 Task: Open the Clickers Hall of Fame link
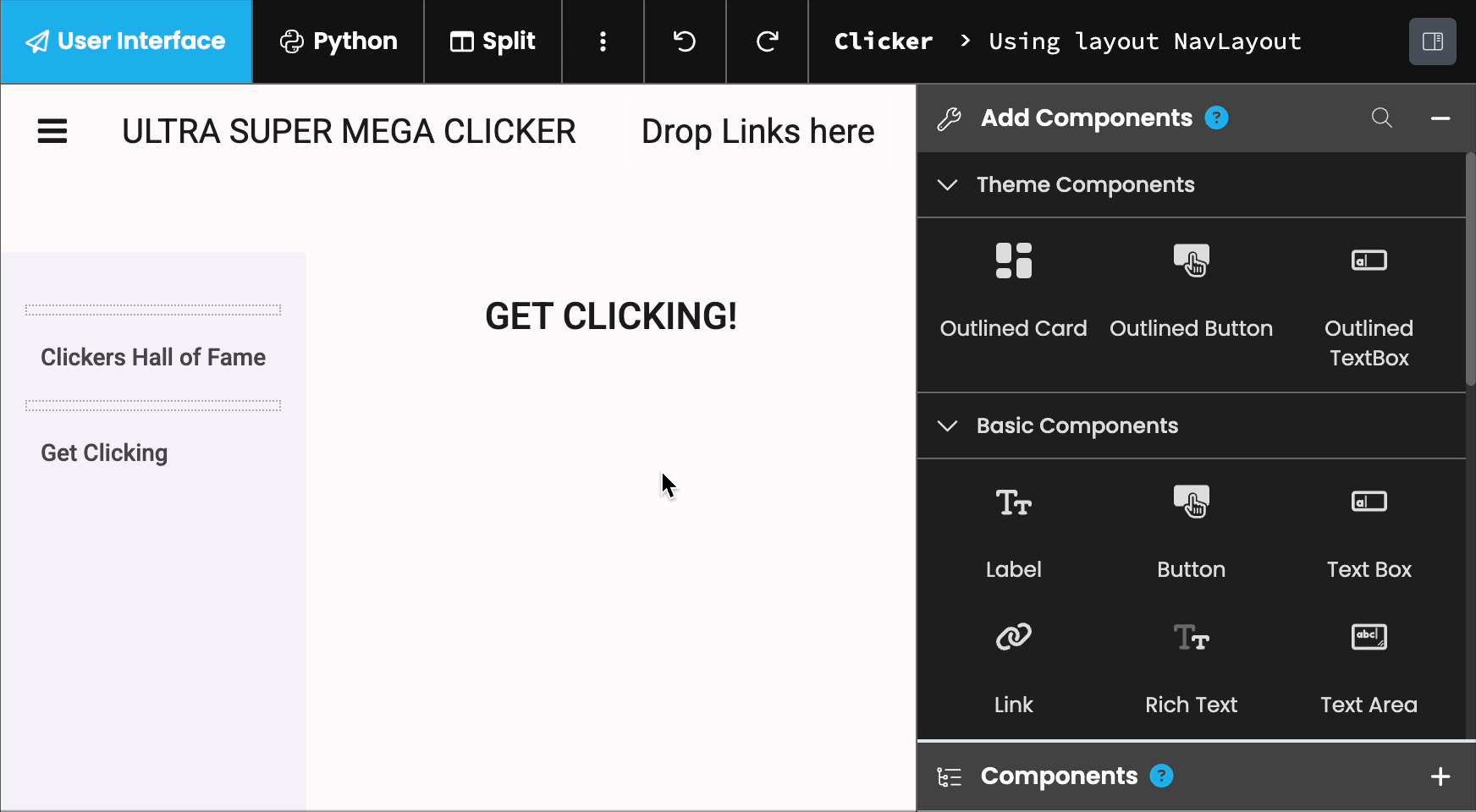pyautogui.click(x=152, y=357)
